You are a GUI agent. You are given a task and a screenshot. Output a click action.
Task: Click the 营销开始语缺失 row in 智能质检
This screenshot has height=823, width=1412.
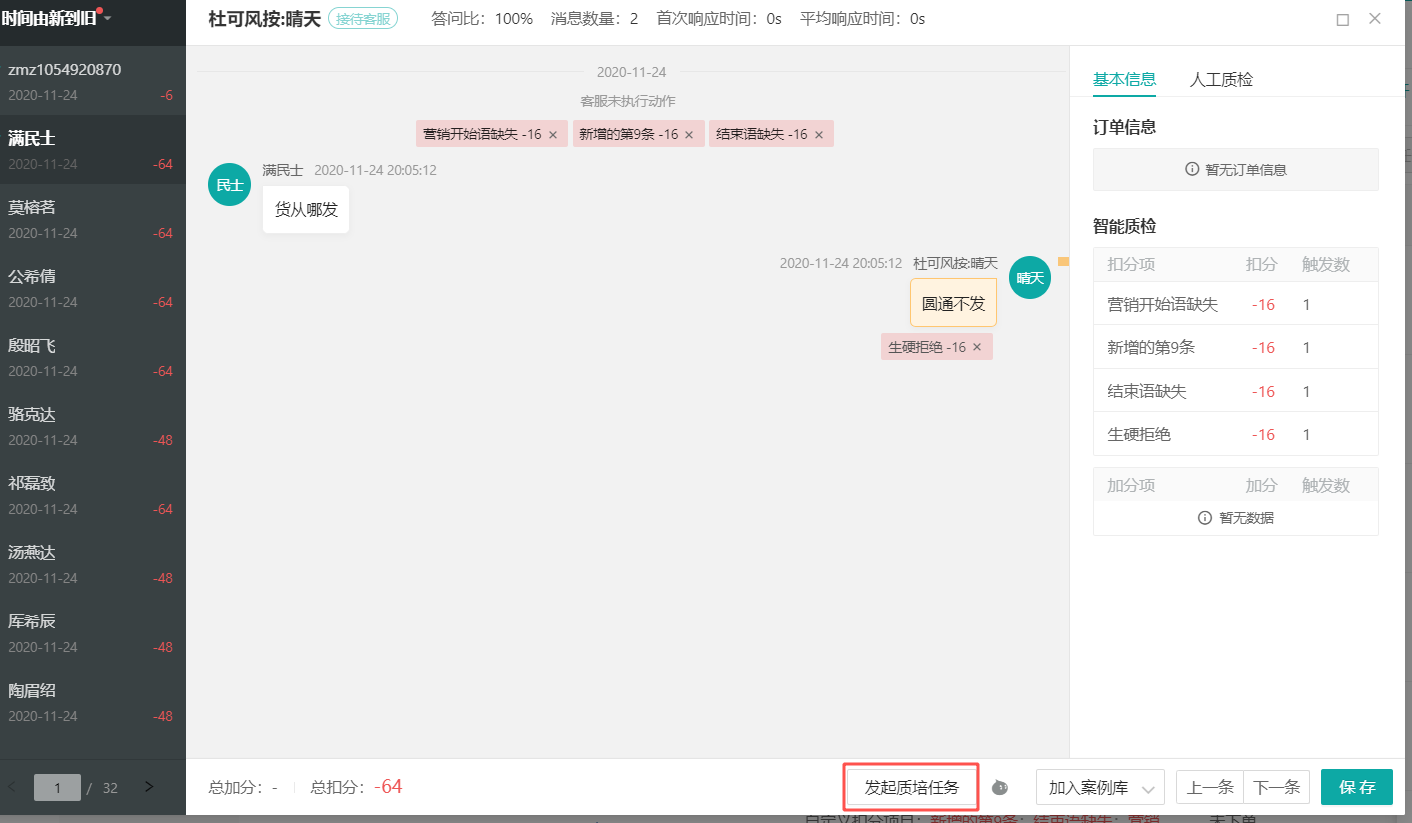[x=1235, y=304]
